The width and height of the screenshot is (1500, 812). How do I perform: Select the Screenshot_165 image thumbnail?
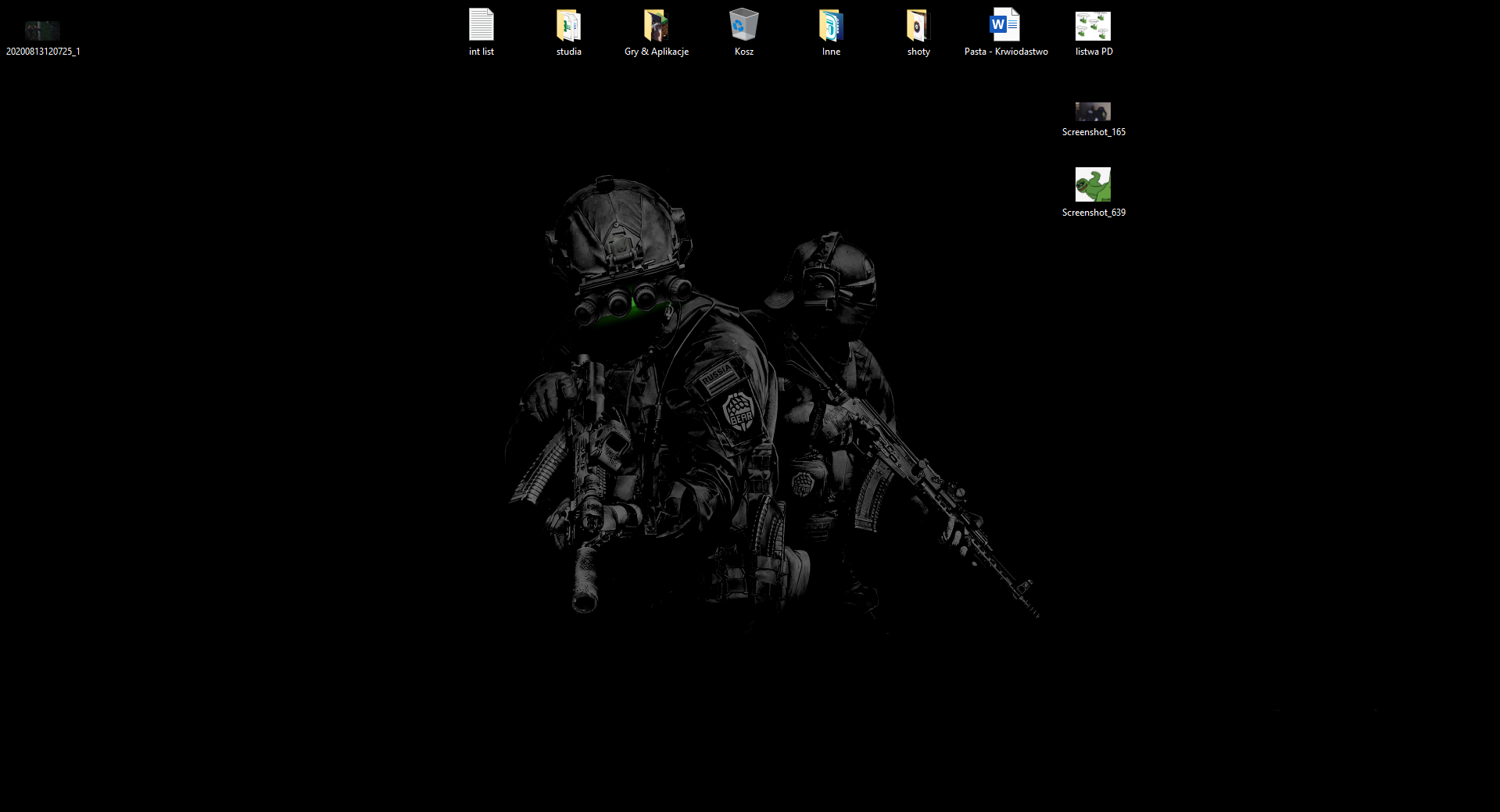[x=1093, y=111]
